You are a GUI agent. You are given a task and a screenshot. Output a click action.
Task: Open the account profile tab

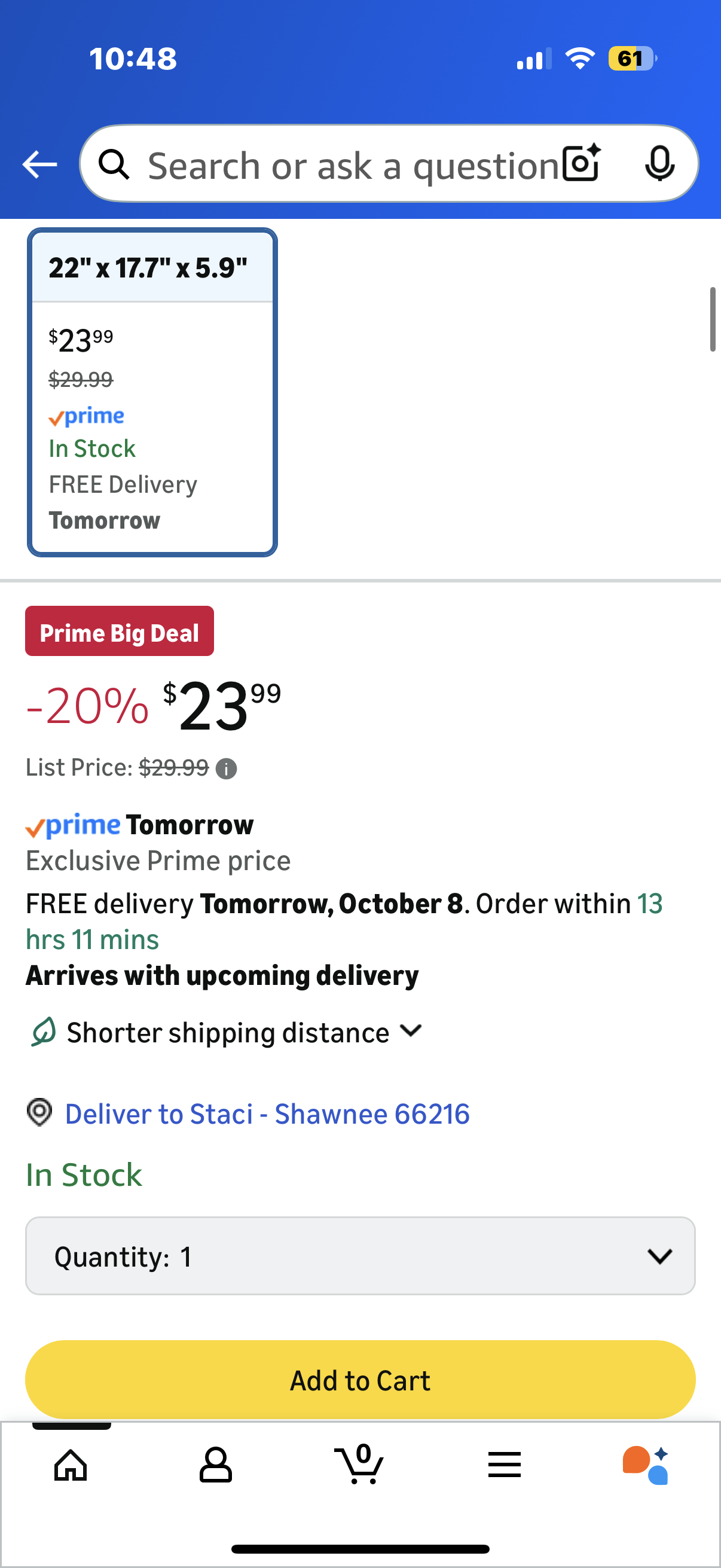click(215, 1465)
